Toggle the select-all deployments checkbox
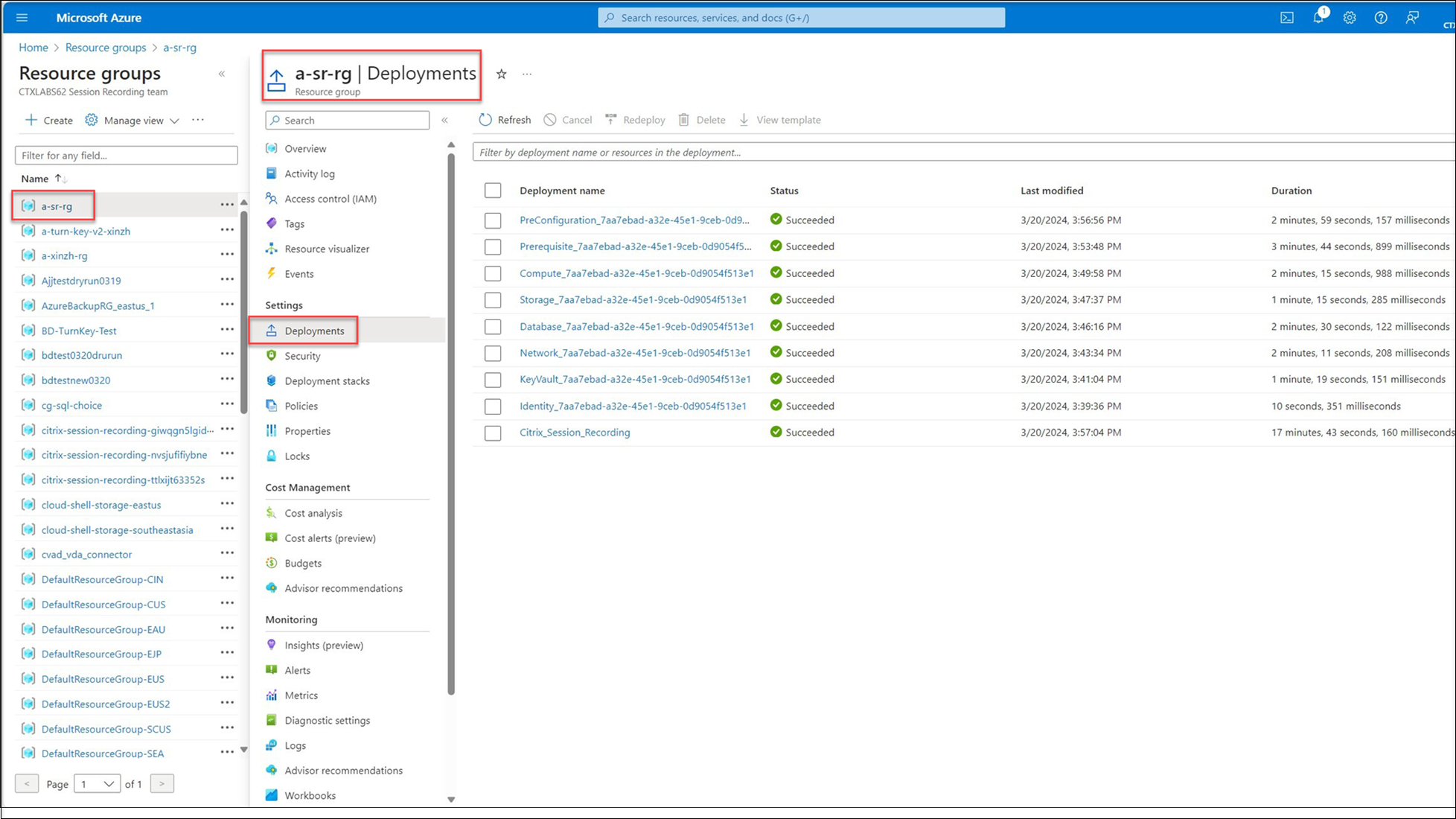This screenshot has width=1456, height=819. pyautogui.click(x=493, y=191)
